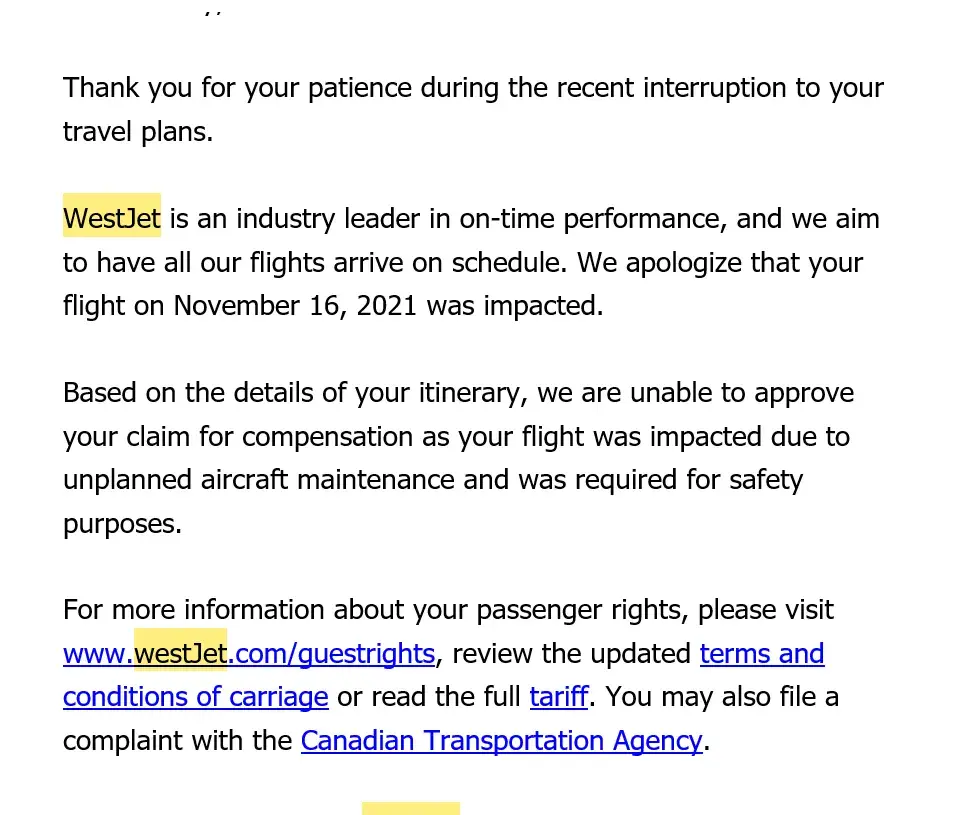This screenshot has height=815, width=965.
Task: Click the phrase "travel plans."
Action: (x=138, y=132)
